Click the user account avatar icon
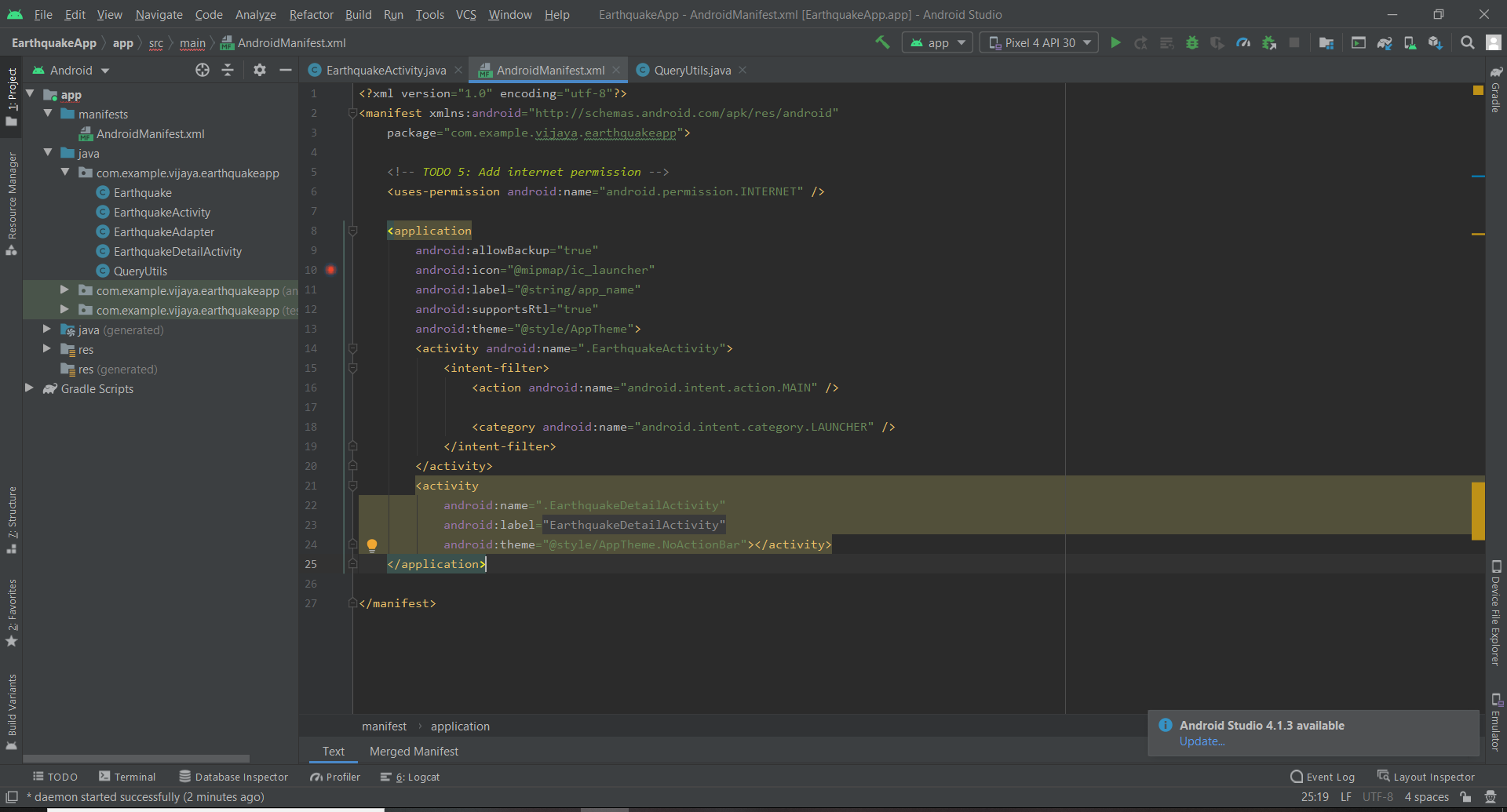 coord(1494,42)
